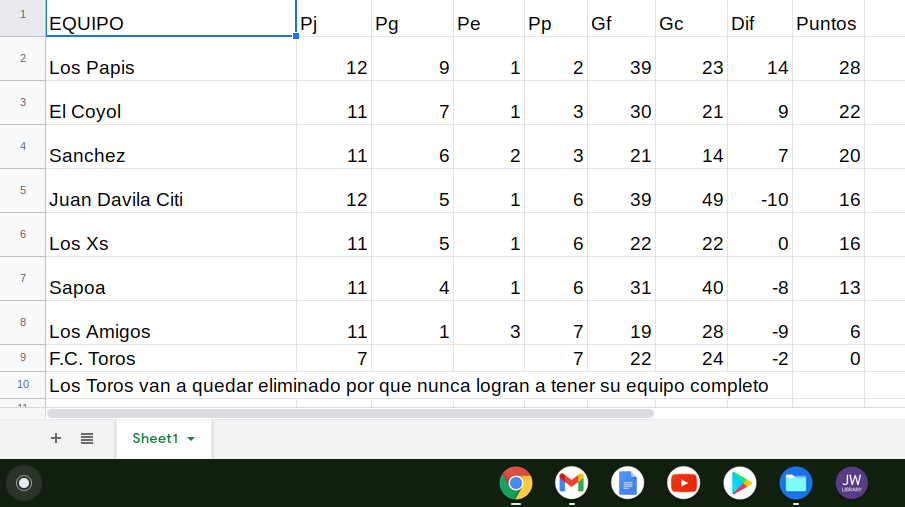The width and height of the screenshot is (905, 507).
Task: Click the add sheet plus icon
Action: pyautogui.click(x=56, y=438)
